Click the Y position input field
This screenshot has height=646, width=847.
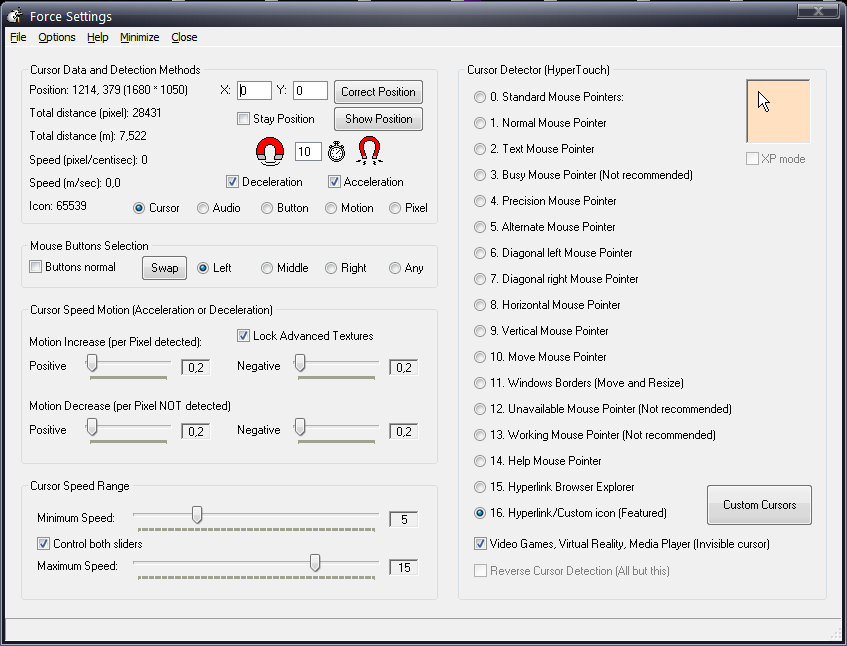click(x=311, y=91)
